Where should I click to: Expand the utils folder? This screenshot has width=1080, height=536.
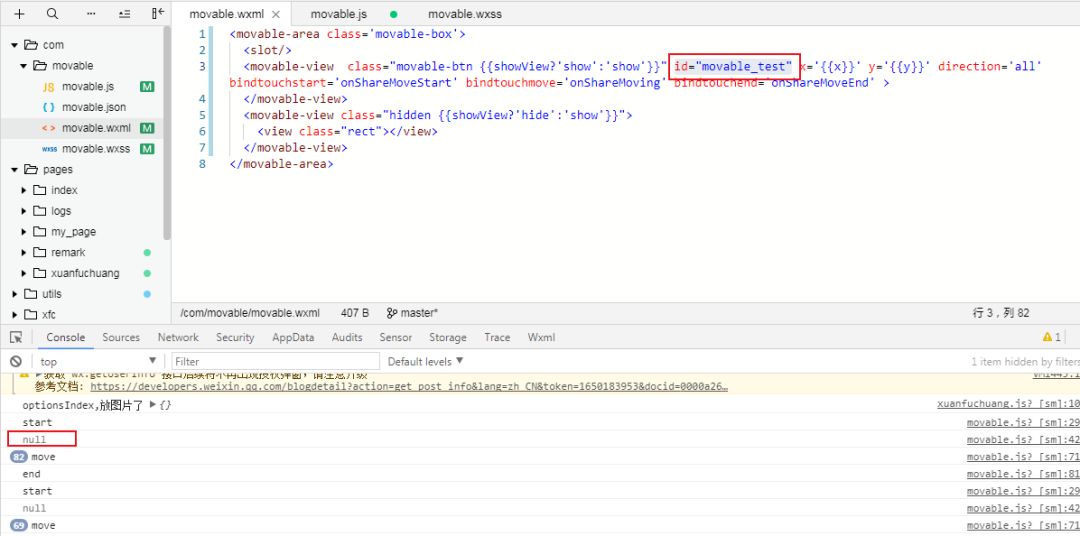tap(14, 293)
